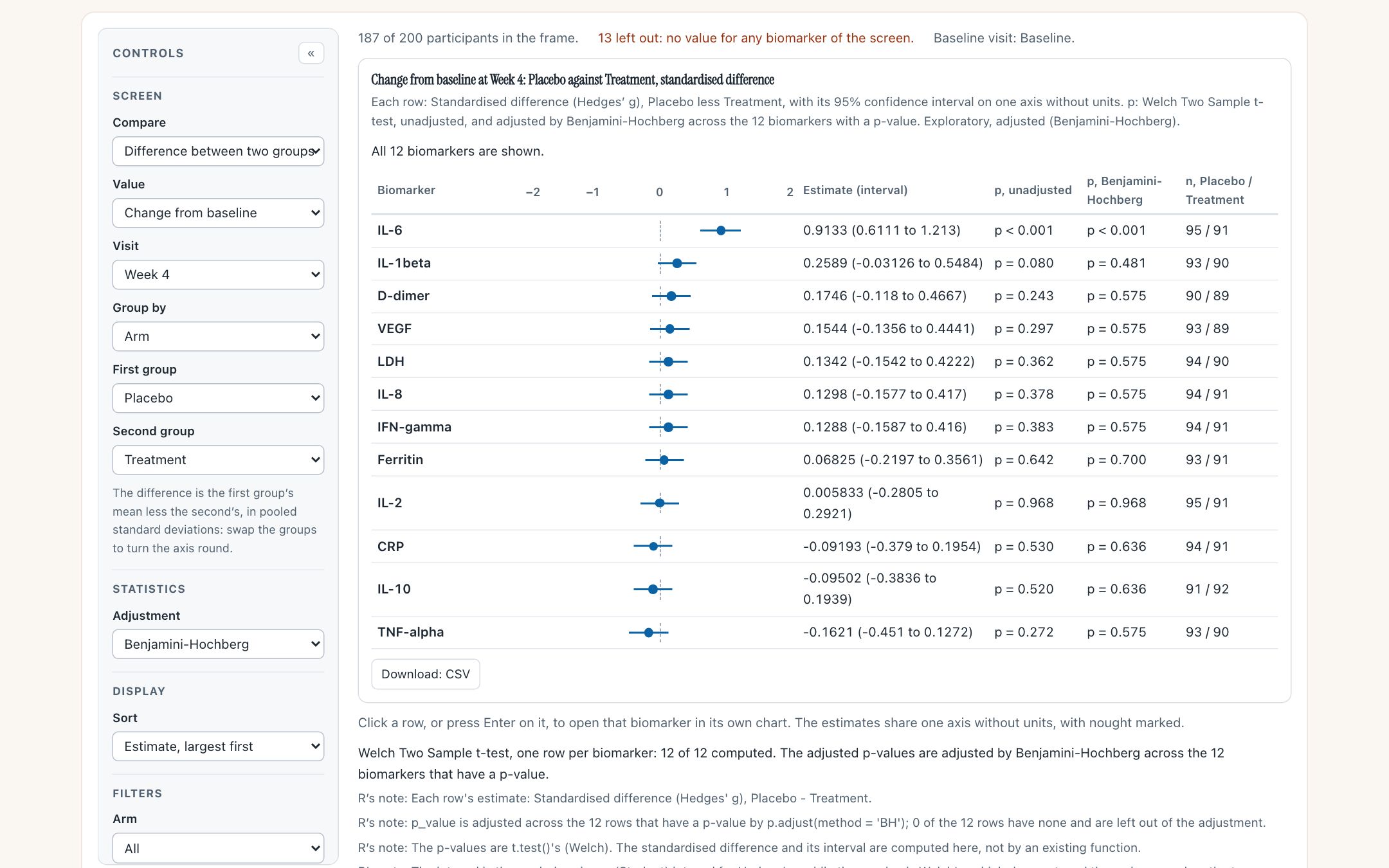Open the IL-1beta biomarker row
Image resolution: width=1389 pixels, height=868 pixels.
click(x=824, y=263)
